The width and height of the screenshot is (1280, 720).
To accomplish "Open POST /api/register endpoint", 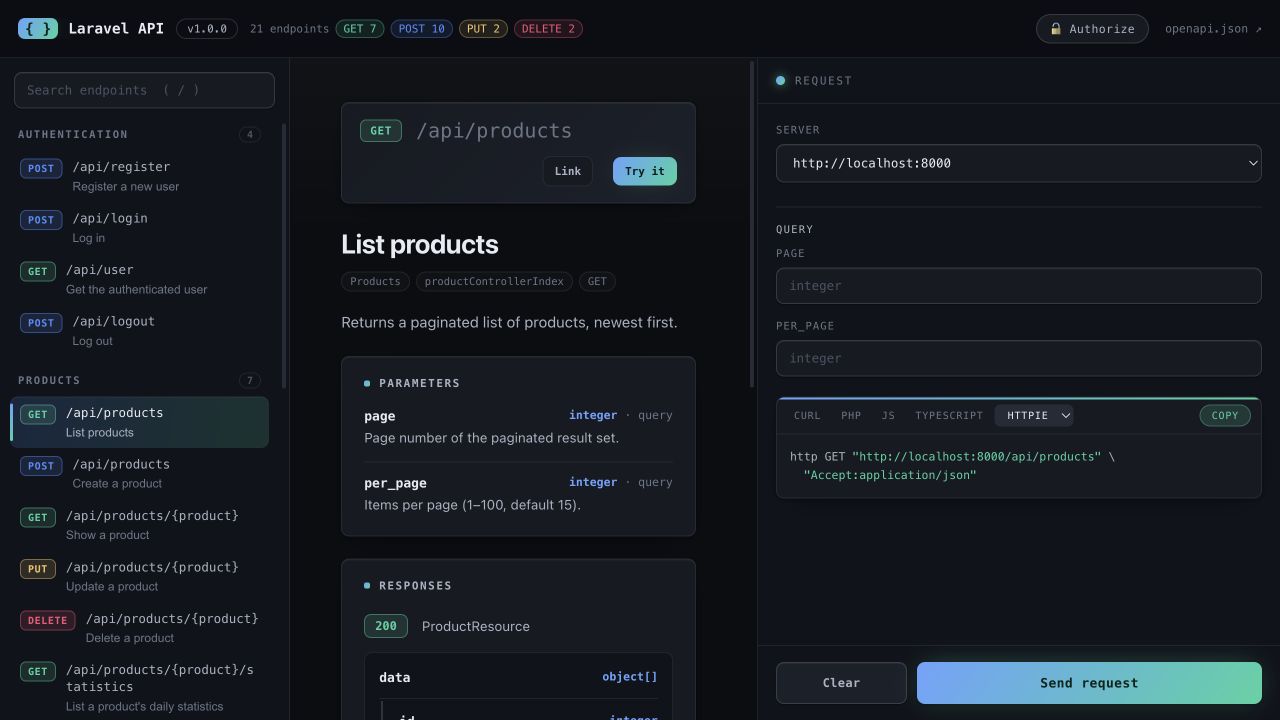I will 139,176.
